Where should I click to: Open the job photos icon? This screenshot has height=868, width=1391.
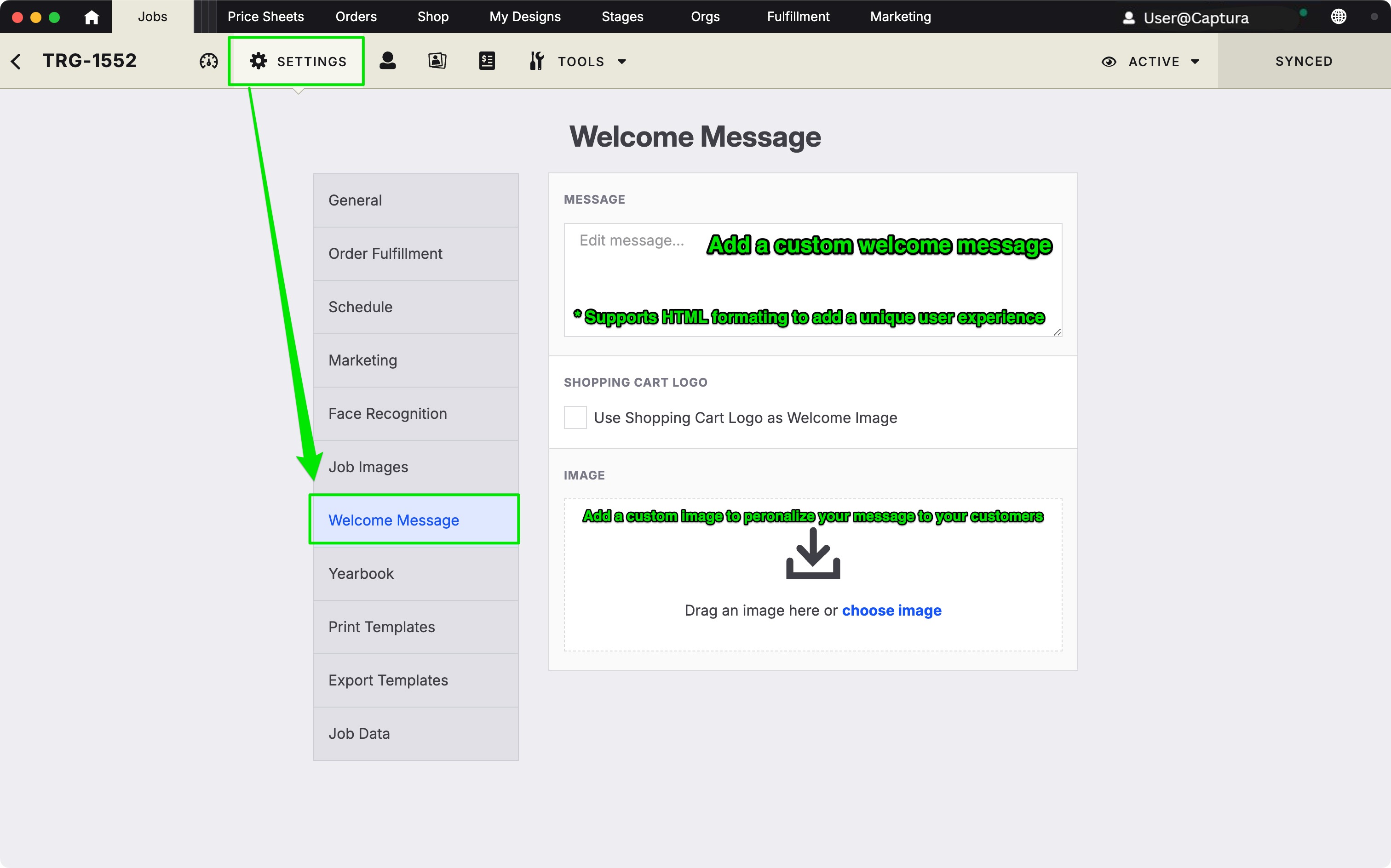click(x=437, y=61)
